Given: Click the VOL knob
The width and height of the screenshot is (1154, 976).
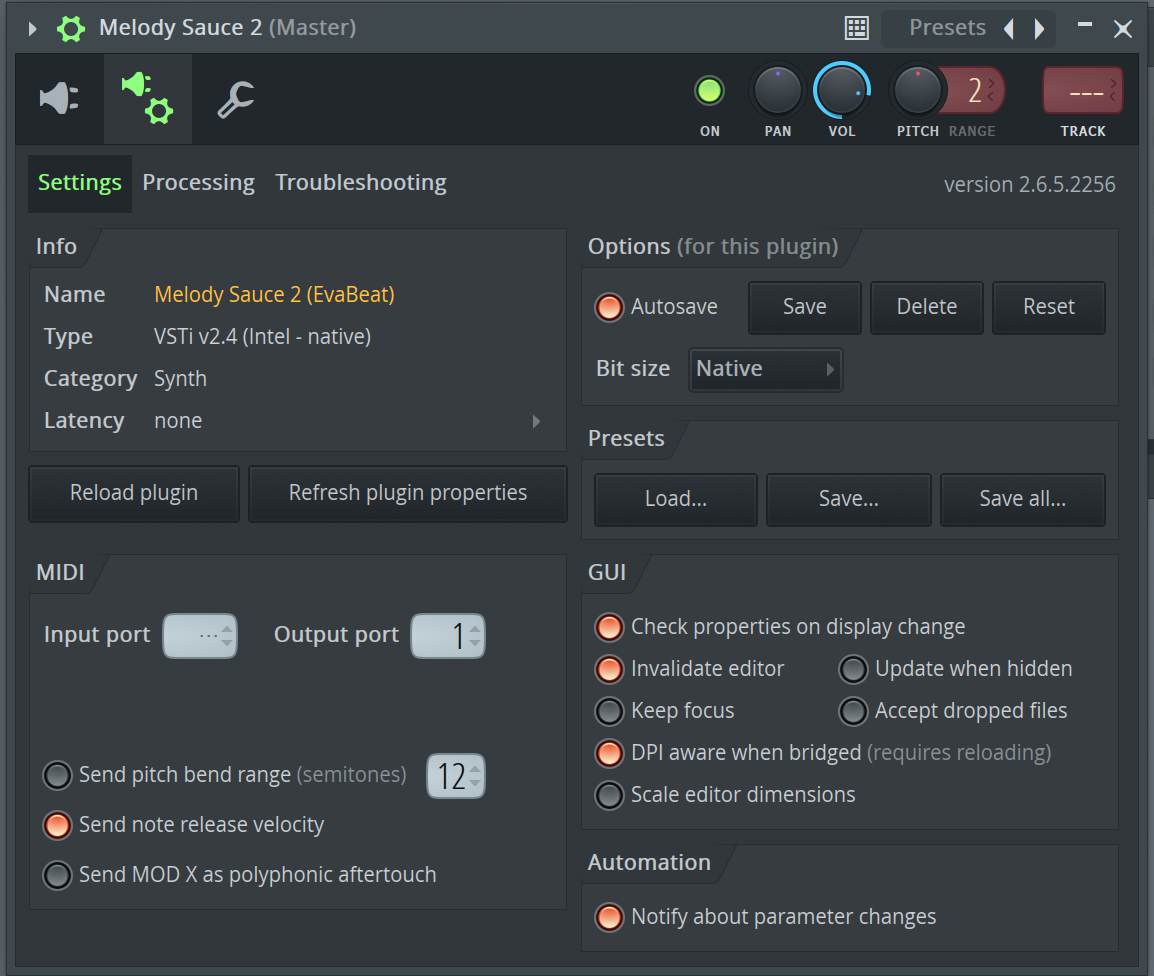Looking at the screenshot, I should [842, 91].
